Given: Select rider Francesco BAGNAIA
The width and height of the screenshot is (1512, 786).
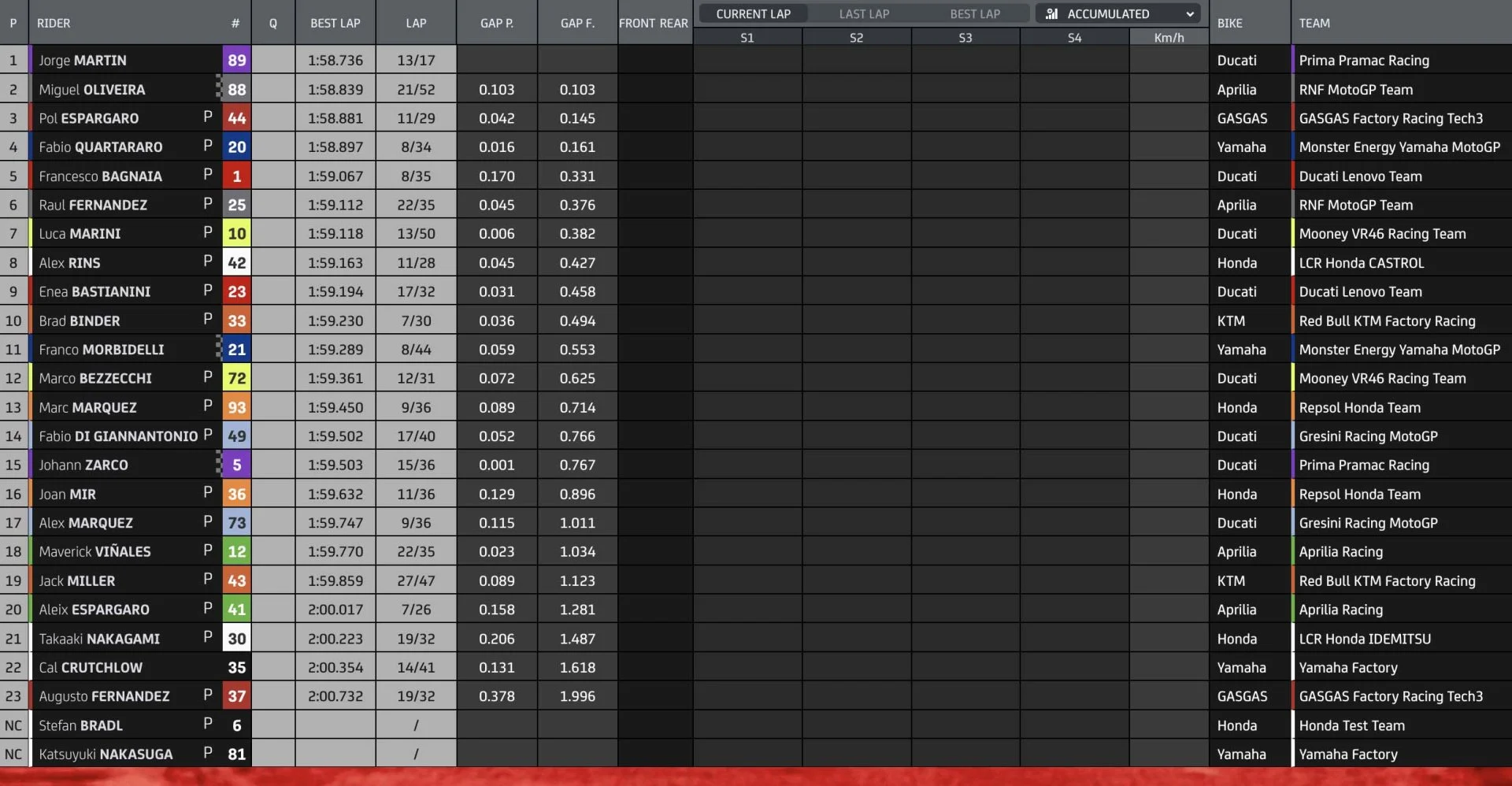Looking at the screenshot, I should [100, 176].
